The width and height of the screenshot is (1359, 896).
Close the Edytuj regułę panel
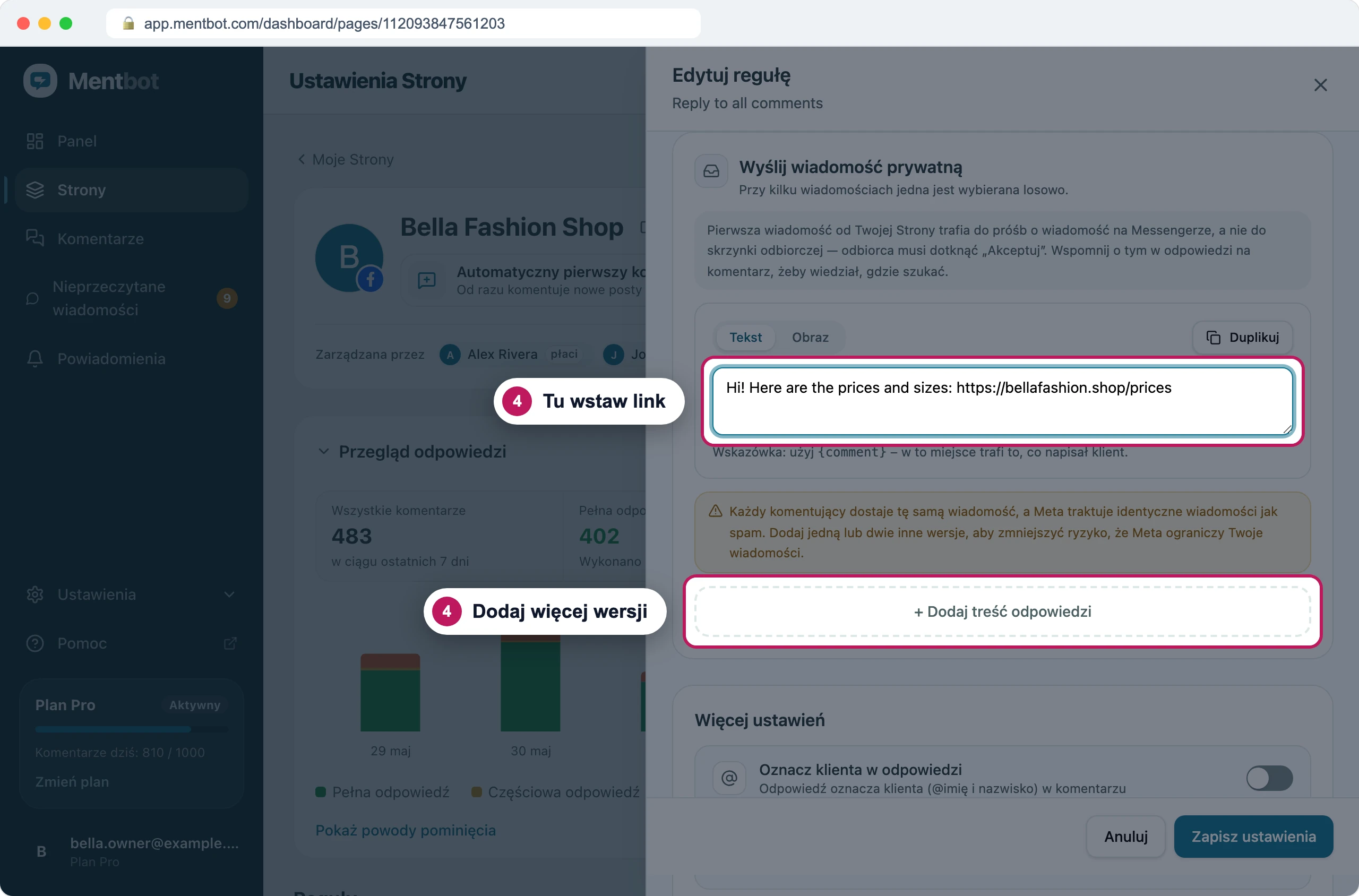coord(1320,85)
